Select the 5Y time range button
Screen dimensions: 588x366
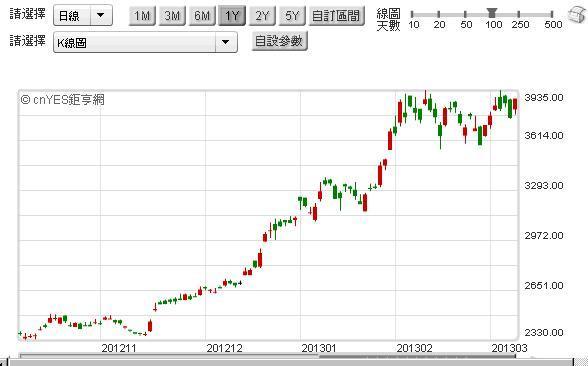point(292,16)
